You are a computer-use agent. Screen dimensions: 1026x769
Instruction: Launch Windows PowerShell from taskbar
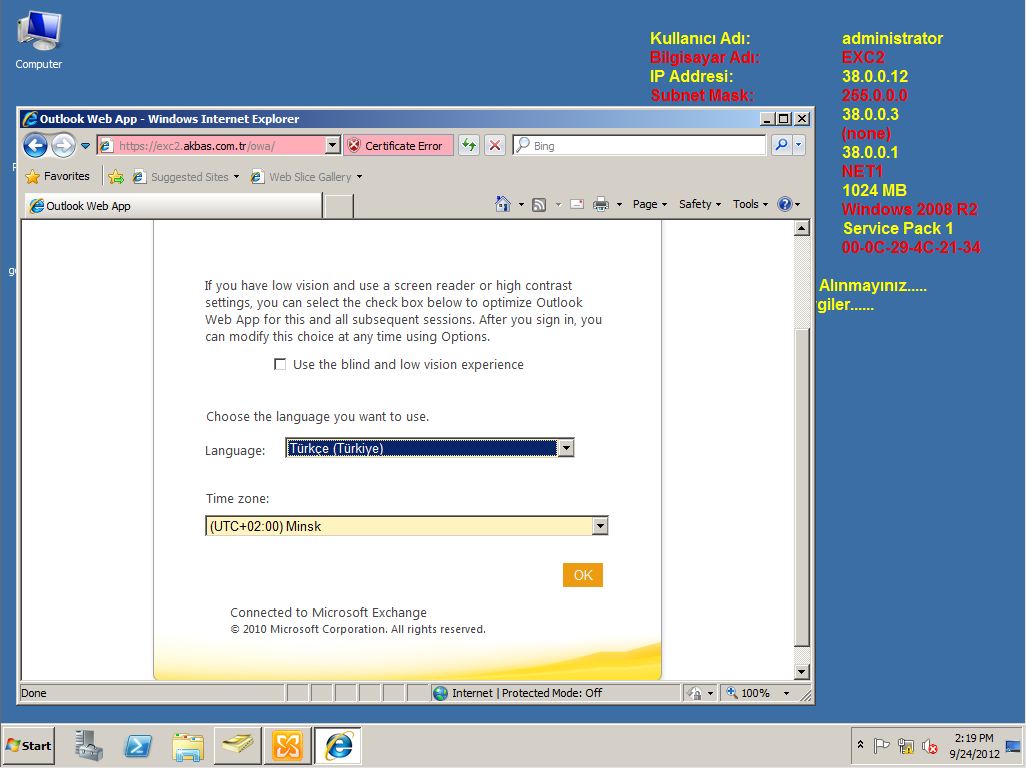tap(138, 745)
